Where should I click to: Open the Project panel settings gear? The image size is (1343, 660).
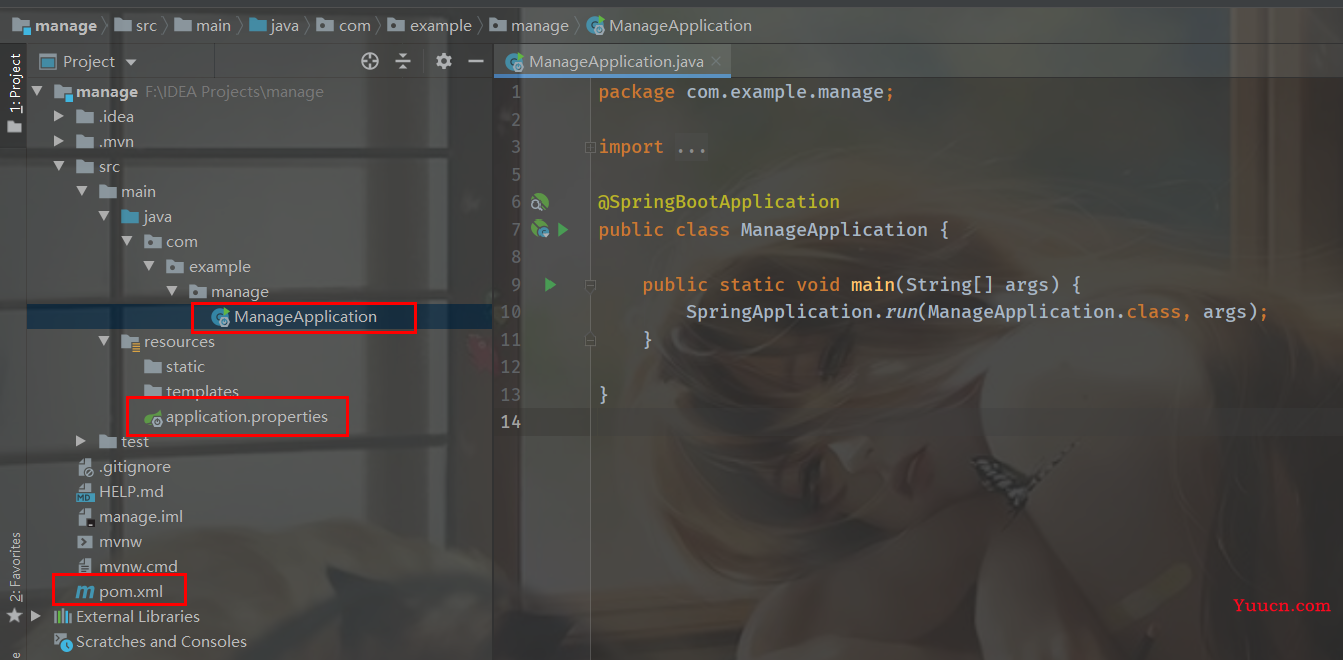(444, 62)
